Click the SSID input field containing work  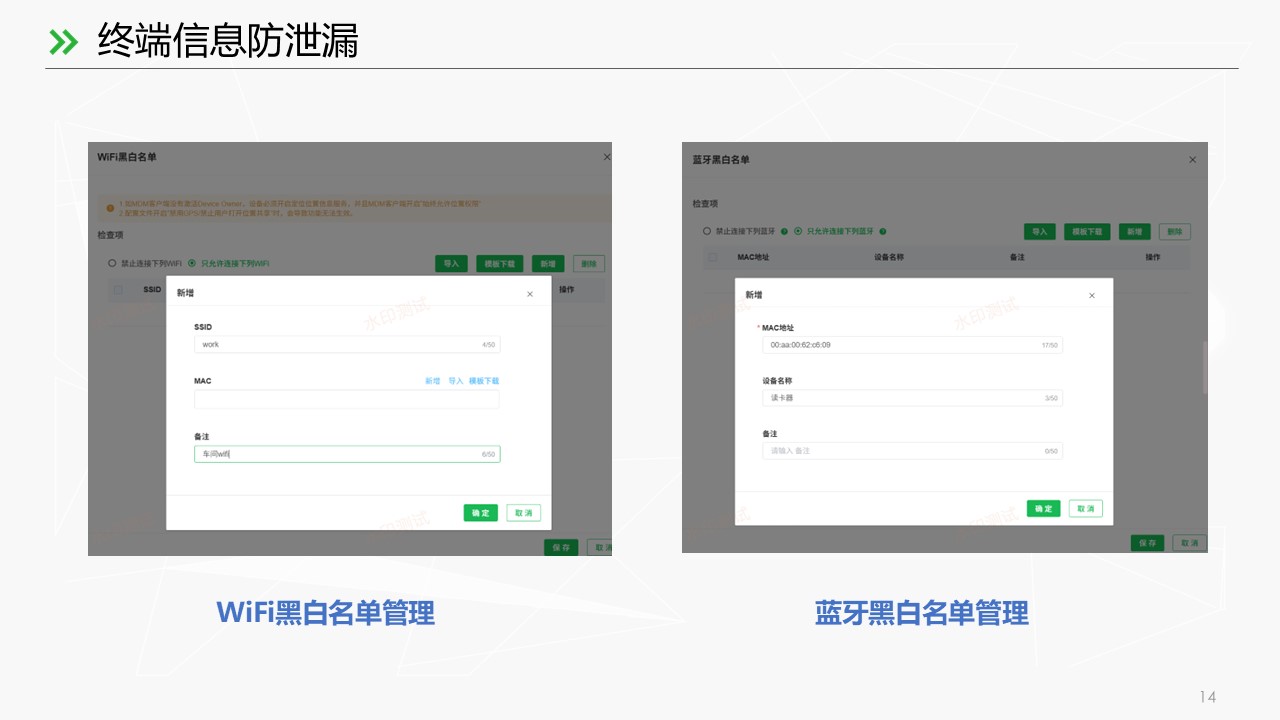coord(346,344)
